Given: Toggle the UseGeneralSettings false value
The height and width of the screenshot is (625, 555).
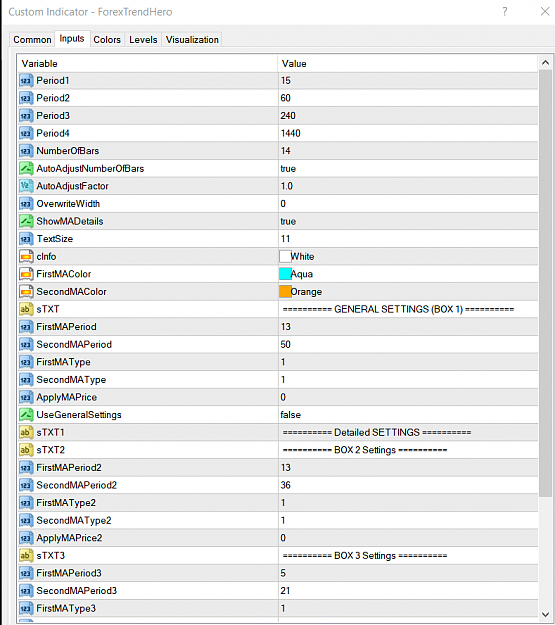Looking at the screenshot, I should coord(408,415).
